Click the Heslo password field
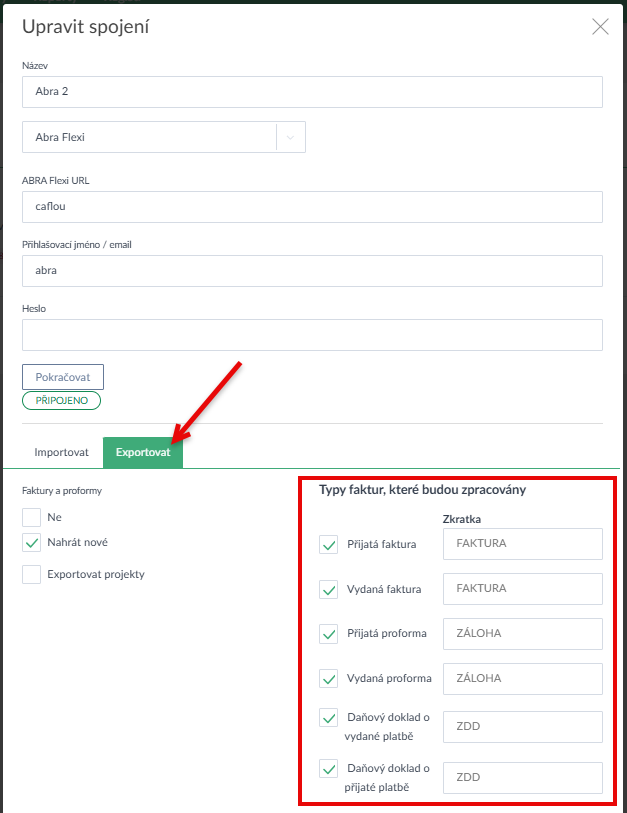Screen dimensions: 627x813 tap(312, 335)
